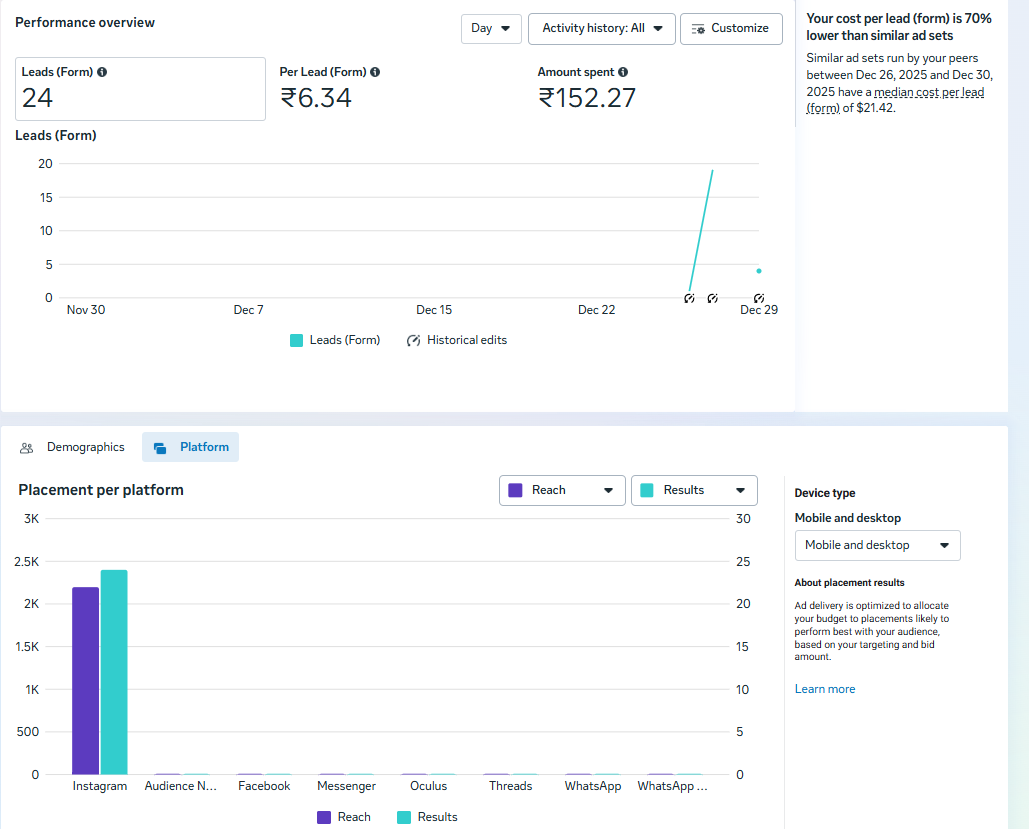Open the Reach metric dropdown

coord(561,490)
